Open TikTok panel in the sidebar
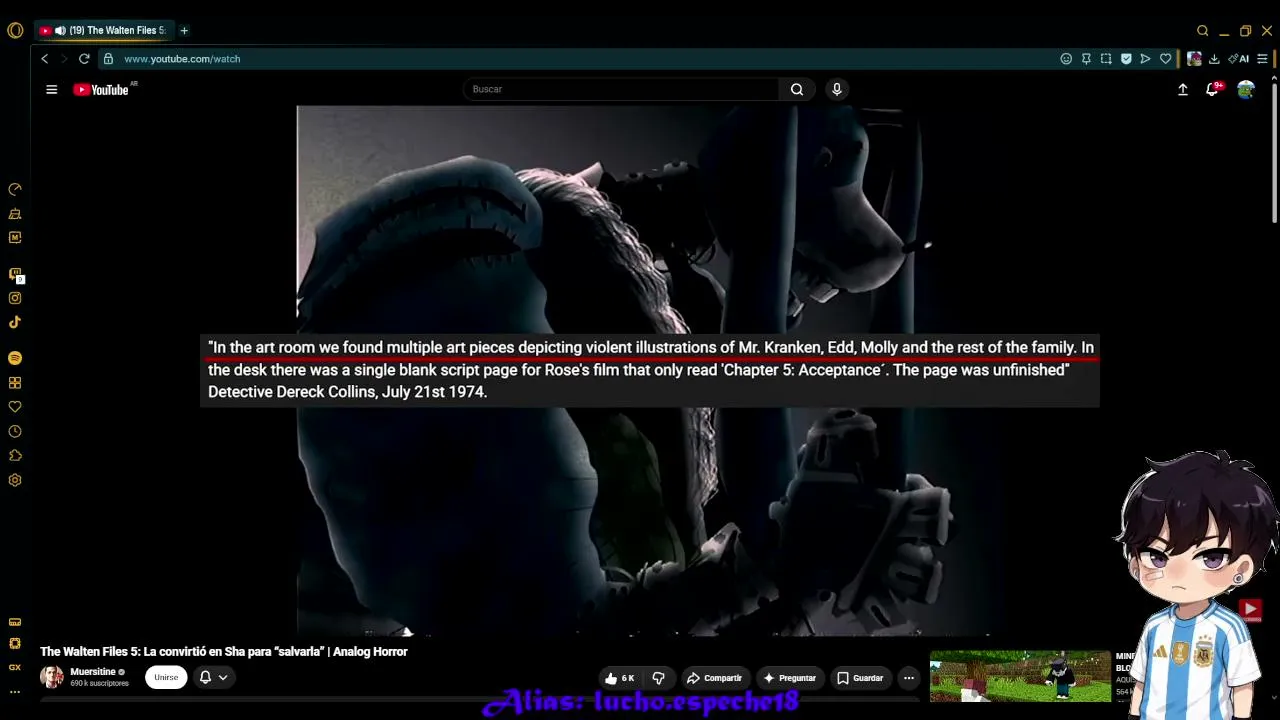Screen dimensions: 1280x720 [15, 322]
